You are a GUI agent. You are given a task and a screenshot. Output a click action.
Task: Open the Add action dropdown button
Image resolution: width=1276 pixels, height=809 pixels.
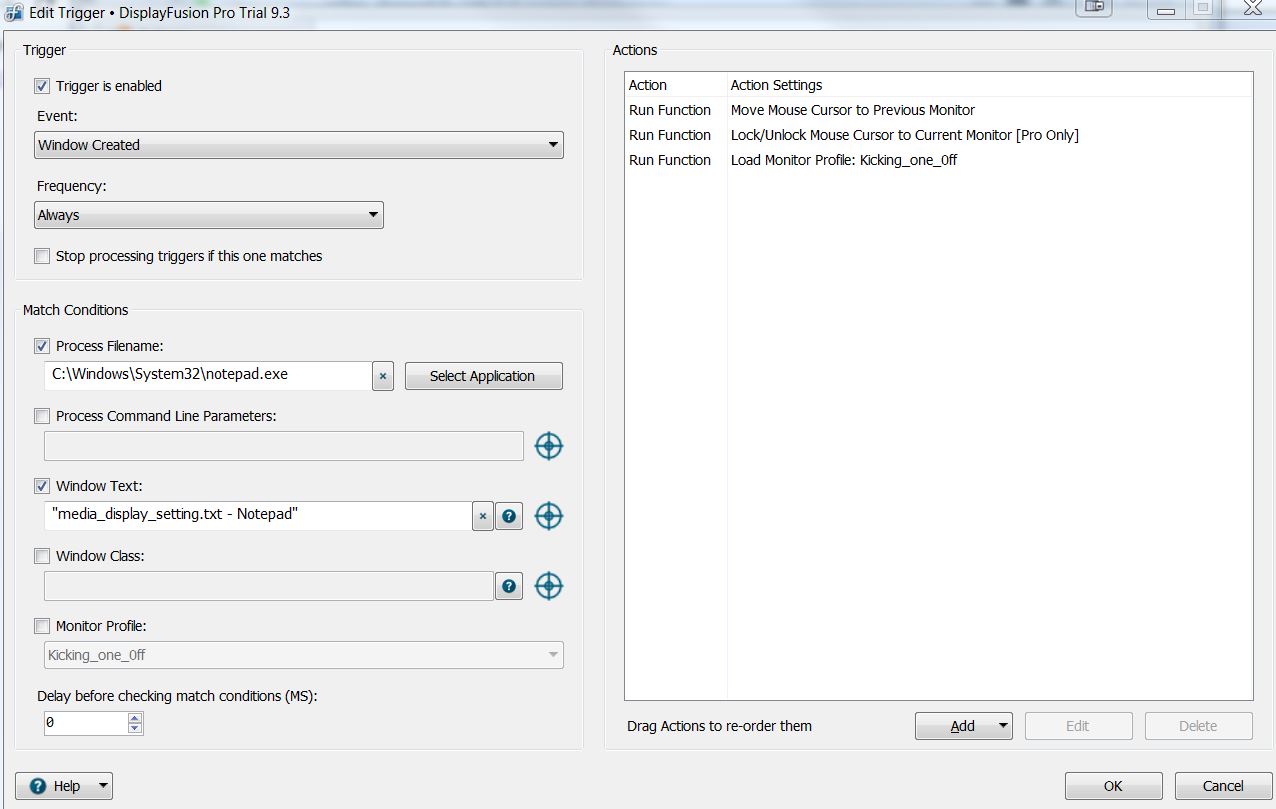[963, 726]
